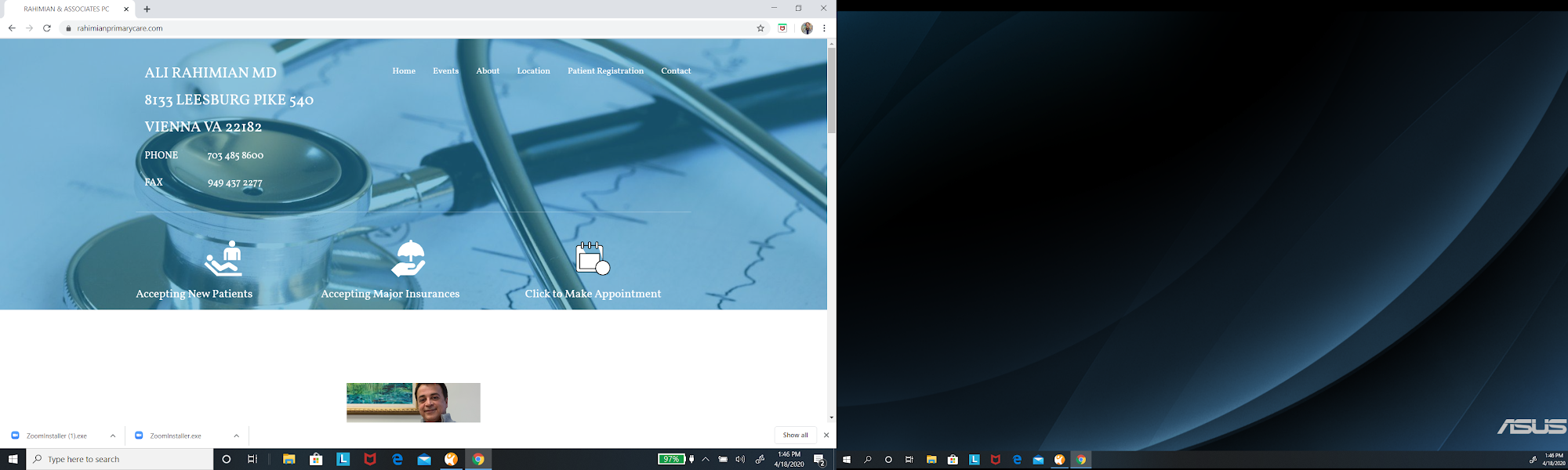Screen dimensions: 1568x470
Task: Click the Accepting New Patients icon
Action: (x=224, y=258)
